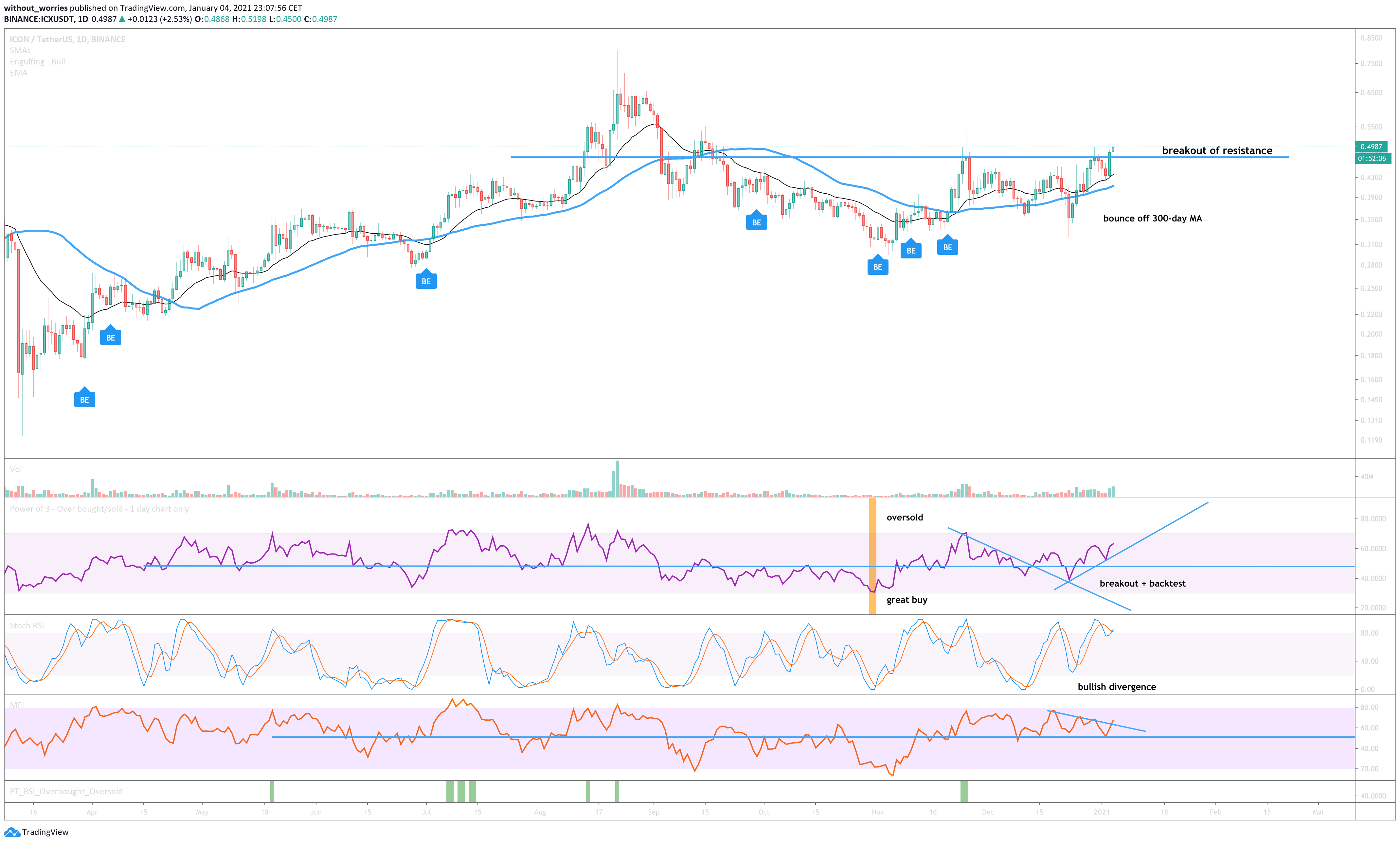The image size is (1400, 844).
Task: Click the lowest BE engulfing marker before April
Action: point(85,398)
